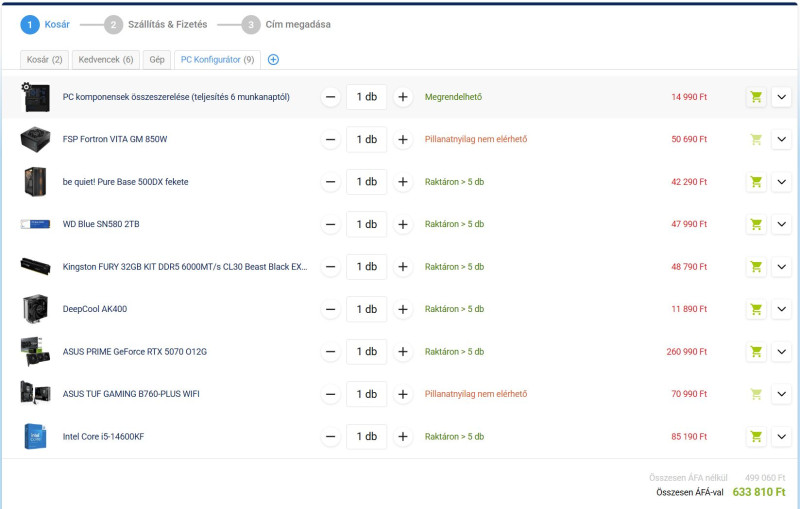Image resolution: width=800 pixels, height=509 pixels.
Task: Click the 260 990 Ft price value
Action: (x=687, y=351)
